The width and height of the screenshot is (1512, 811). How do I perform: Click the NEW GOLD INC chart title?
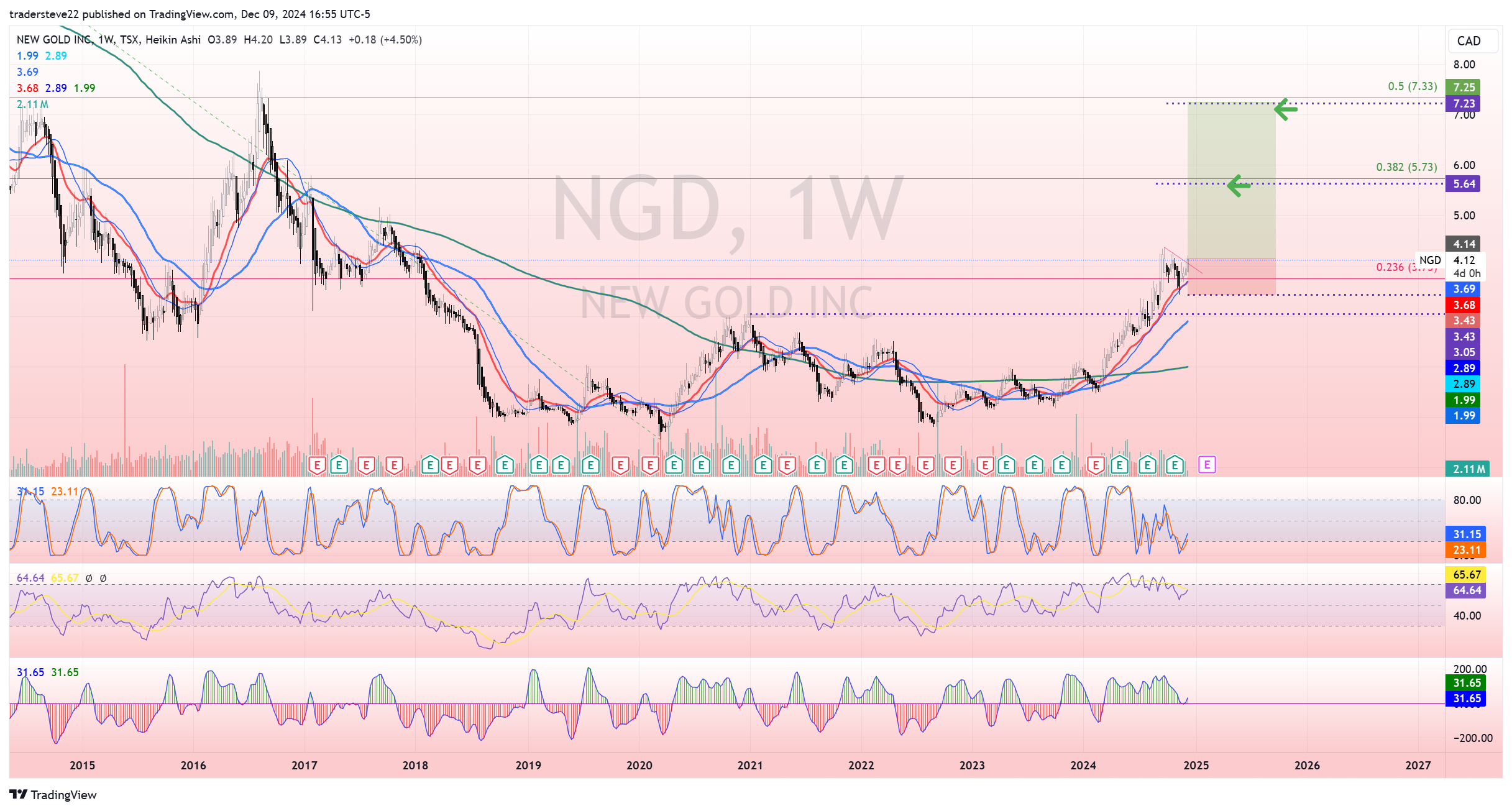click(x=55, y=40)
